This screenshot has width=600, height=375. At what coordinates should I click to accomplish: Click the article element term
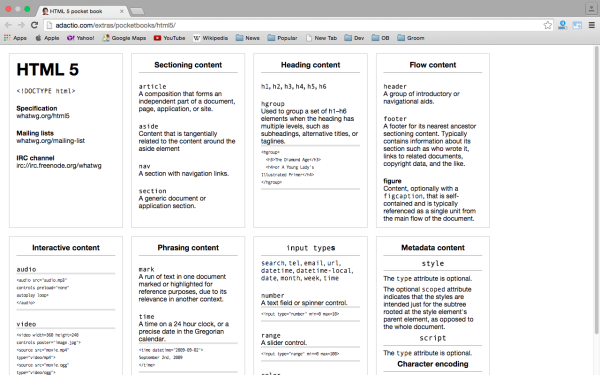click(x=152, y=86)
